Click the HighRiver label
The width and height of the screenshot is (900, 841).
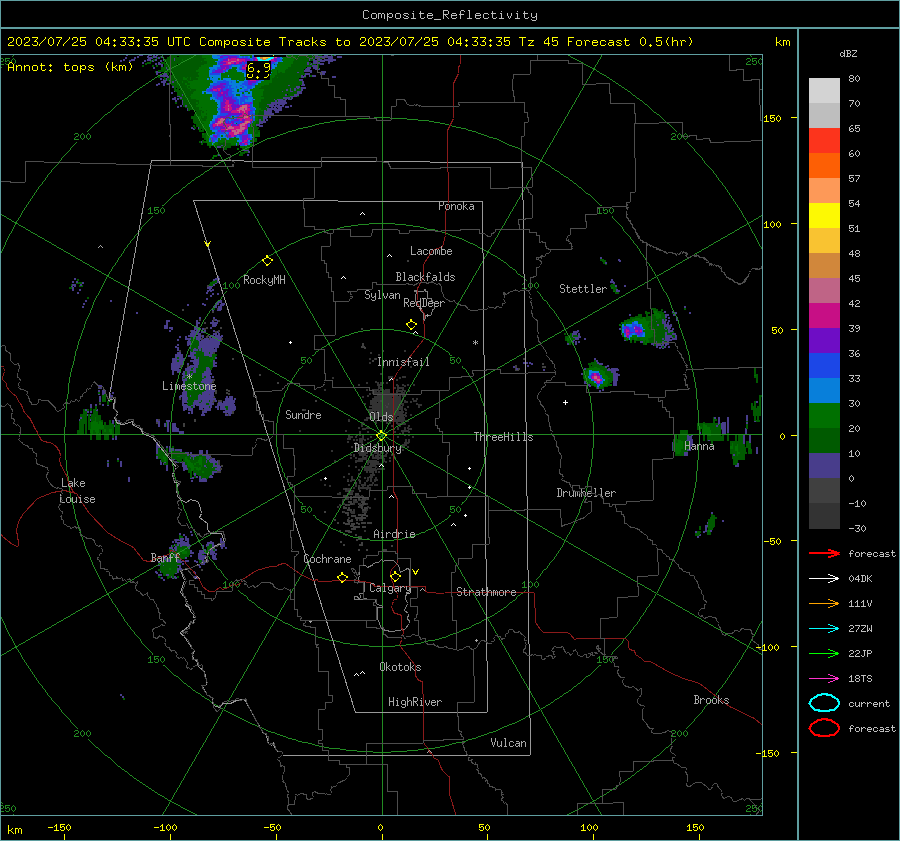415,702
